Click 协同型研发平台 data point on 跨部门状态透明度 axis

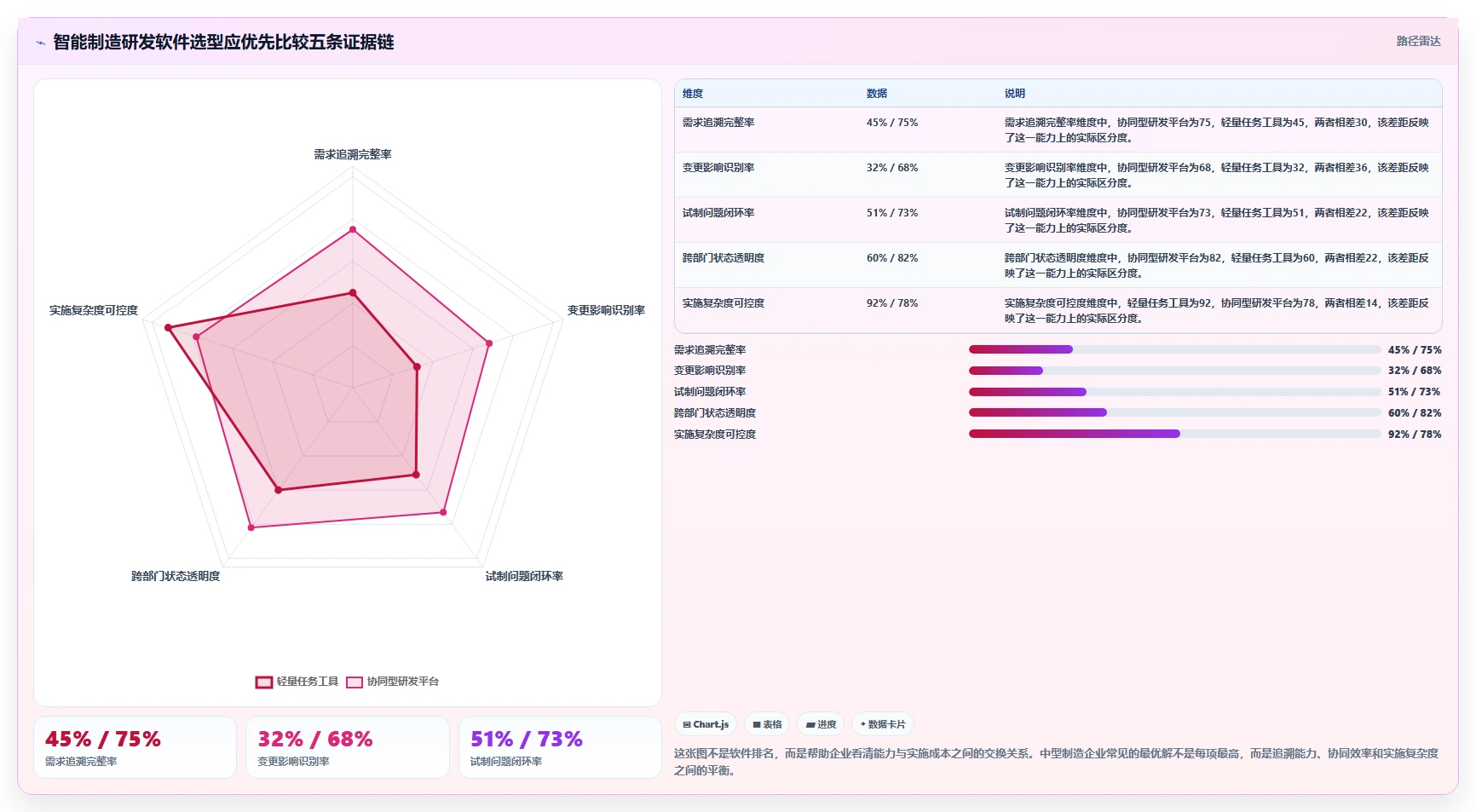(251, 527)
